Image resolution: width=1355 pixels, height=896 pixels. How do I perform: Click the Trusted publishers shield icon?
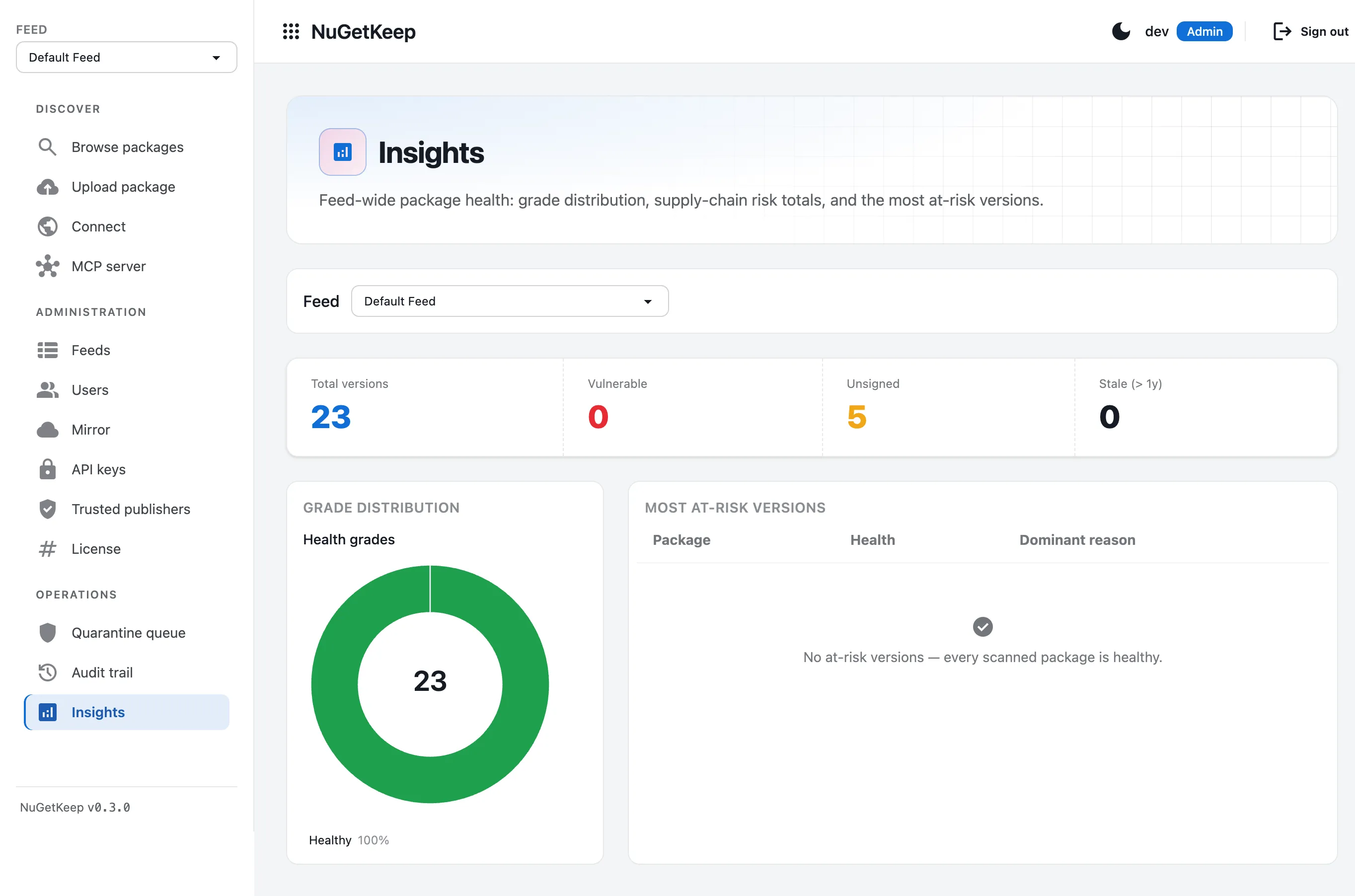(47, 509)
